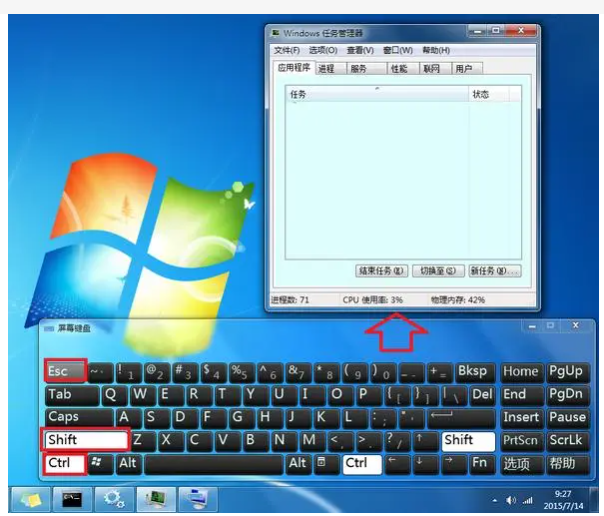Click the PrtScn key
The image size is (604, 516).
point(521,441)
